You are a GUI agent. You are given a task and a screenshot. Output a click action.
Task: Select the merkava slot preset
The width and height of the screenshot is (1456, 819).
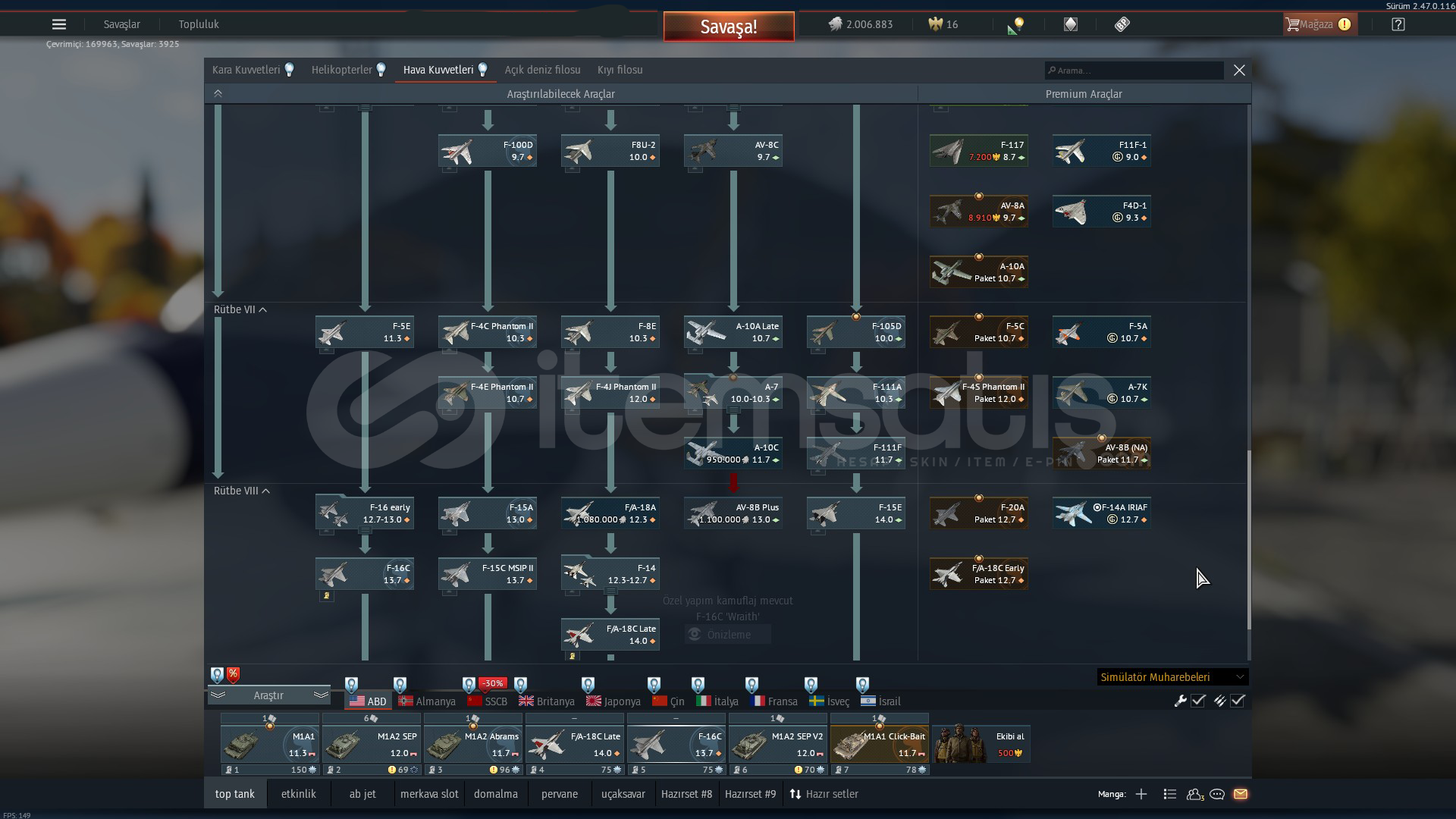[429, 794]
